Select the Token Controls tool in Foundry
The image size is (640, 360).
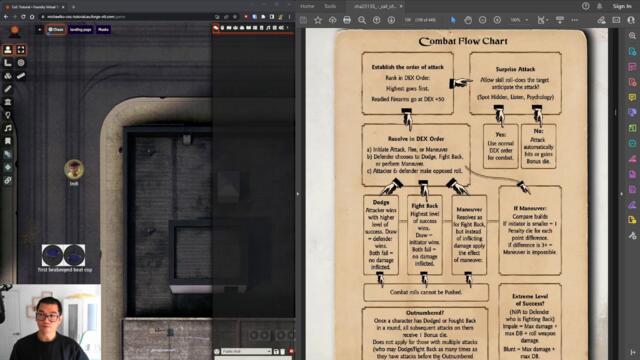pyautogui.click(x=8, y=50)
